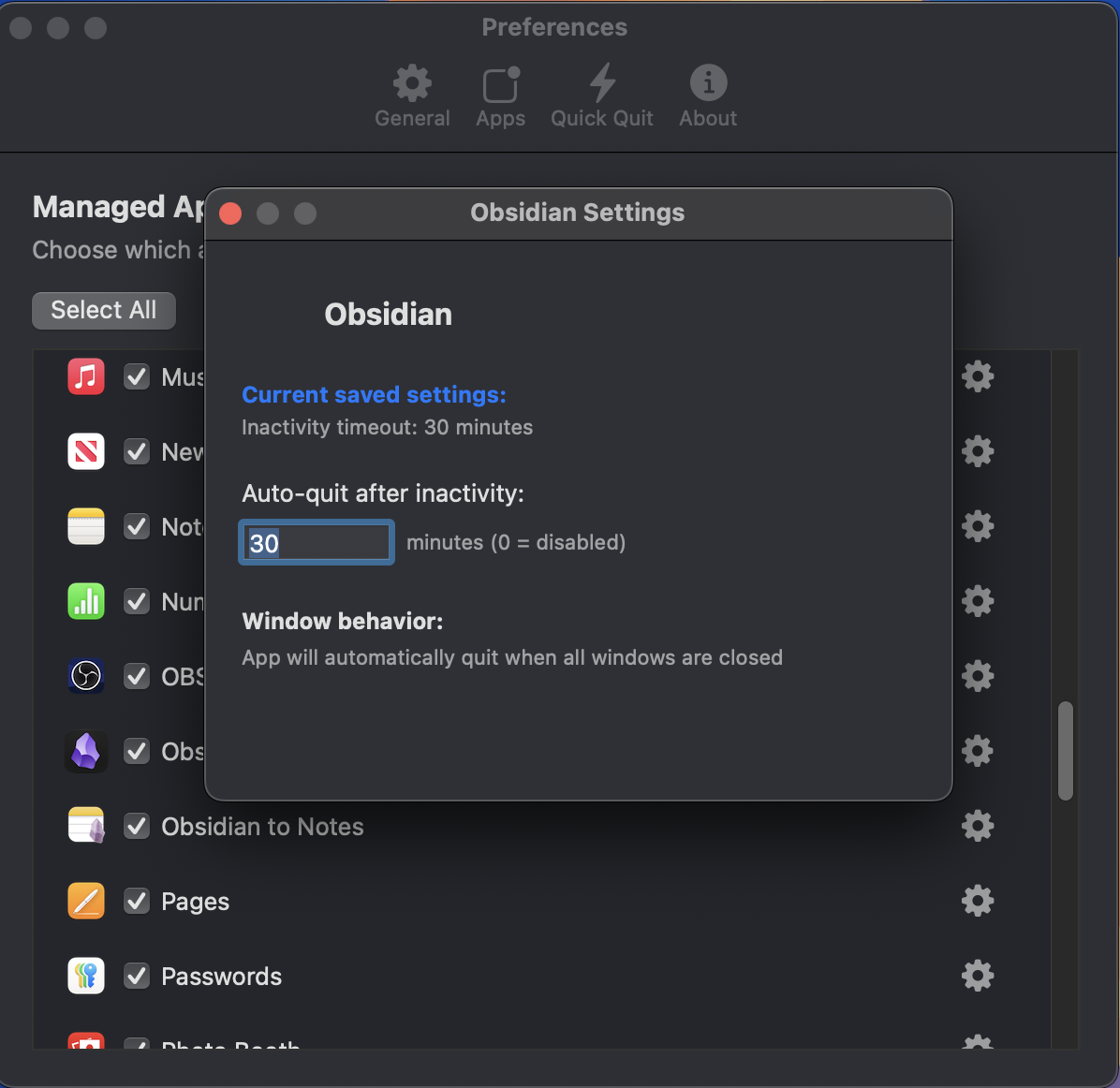Open settings gear for Obsidian to Notes
The width and height of the screenshot is (1120, 1088).
coord(977,826)
